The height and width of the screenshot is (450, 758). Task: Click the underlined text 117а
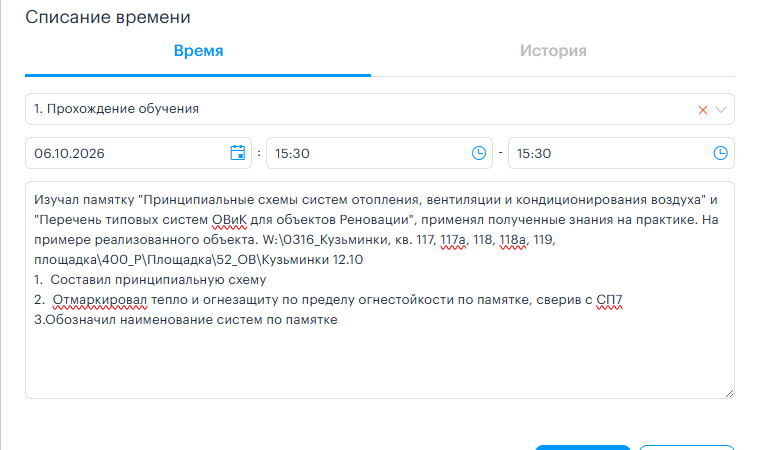[453, 240]
